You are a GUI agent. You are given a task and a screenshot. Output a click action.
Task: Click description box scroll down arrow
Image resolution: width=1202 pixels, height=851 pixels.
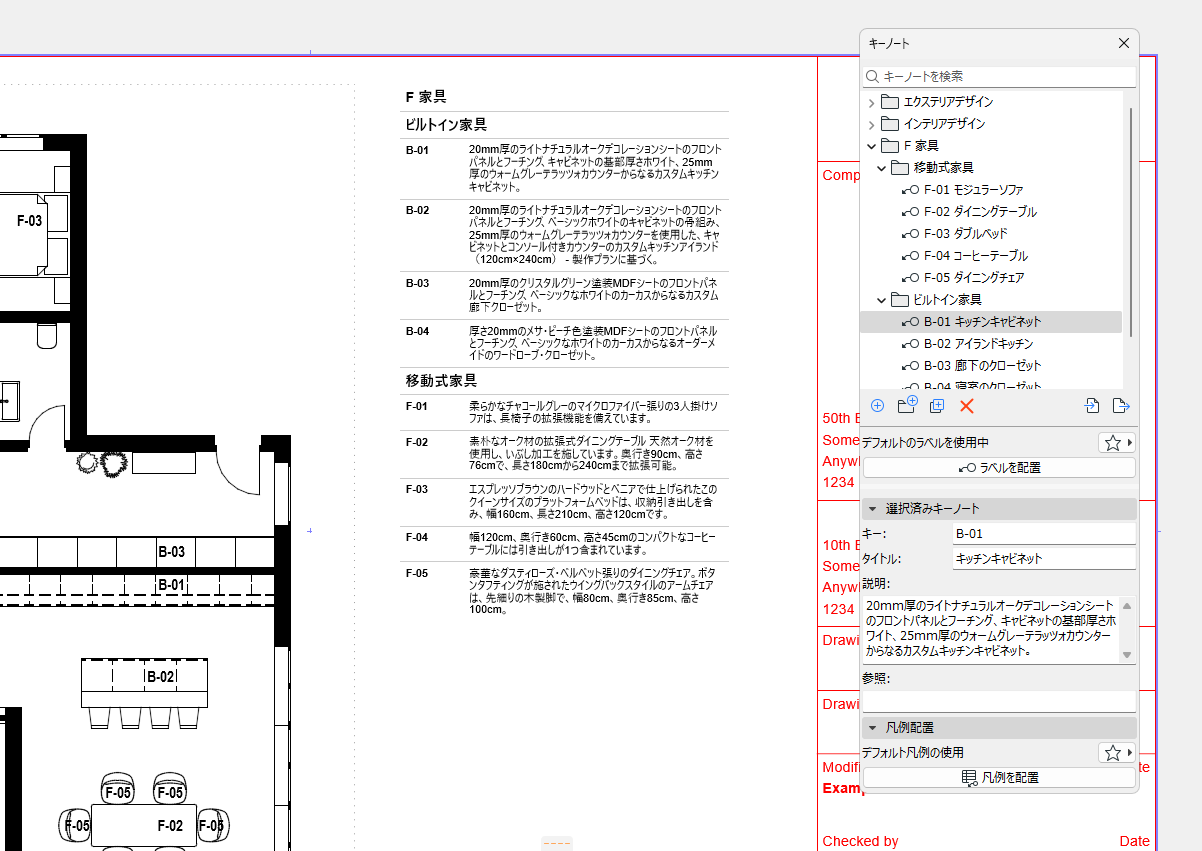point(1127,655)
